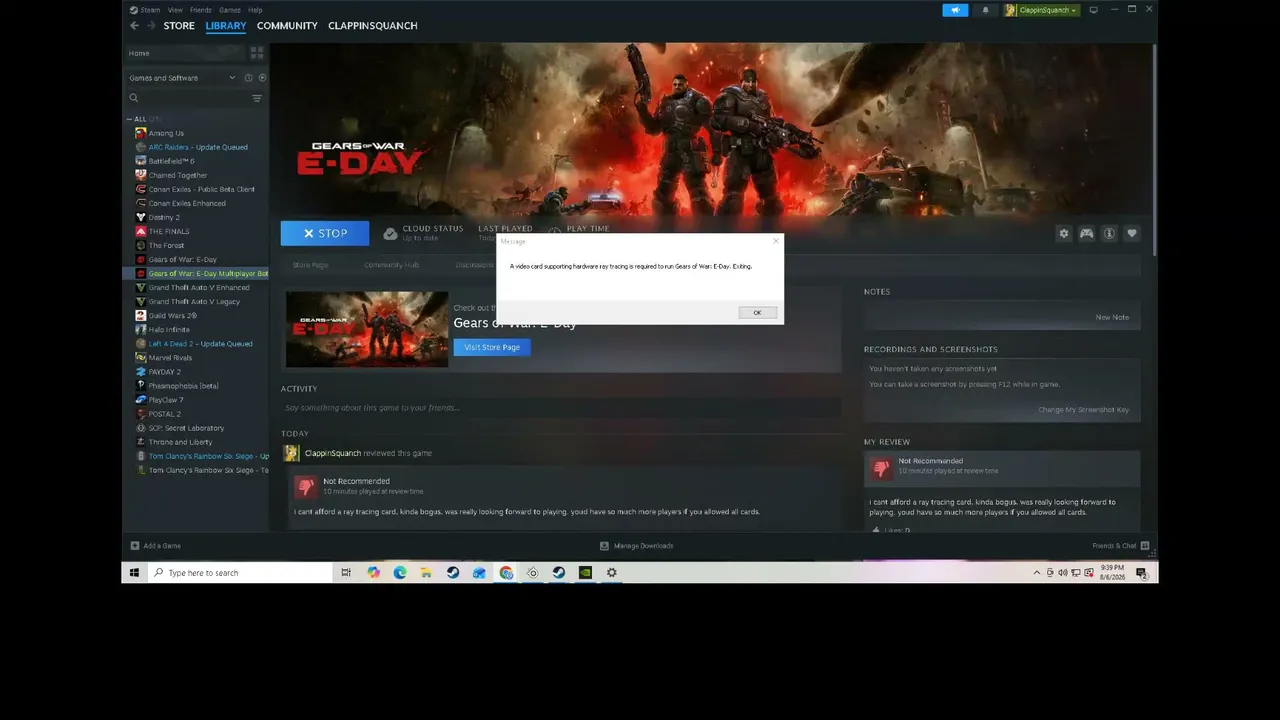Viewport: 1280px width, 720px height.
Task: Select Left 4 Dead 2 entry
Action: tap(200, 343)
